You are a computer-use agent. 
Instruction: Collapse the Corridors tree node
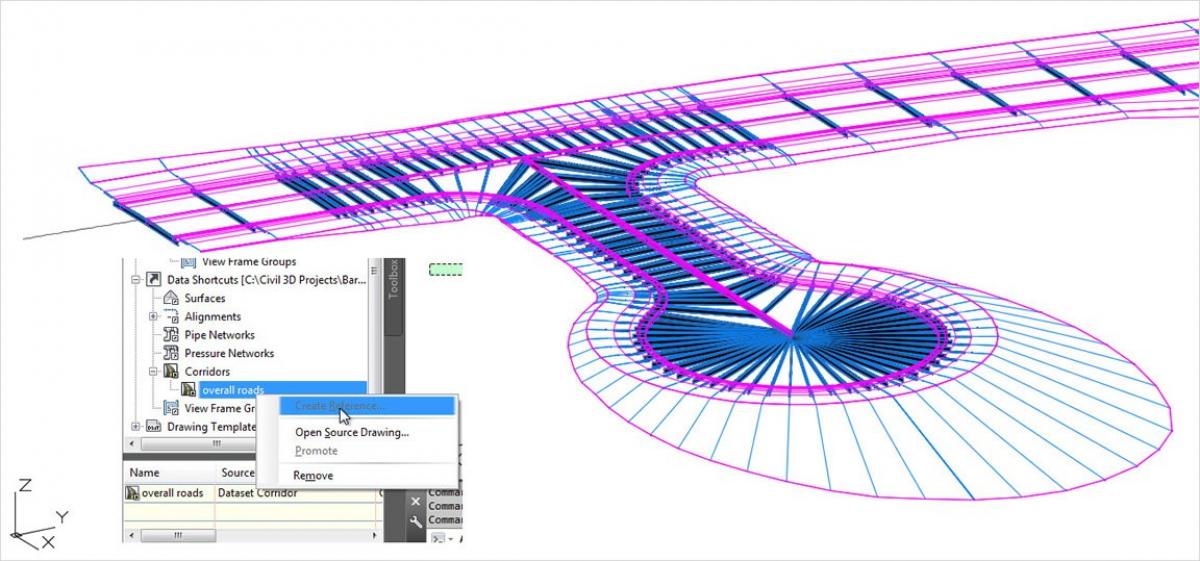point(153,372)
